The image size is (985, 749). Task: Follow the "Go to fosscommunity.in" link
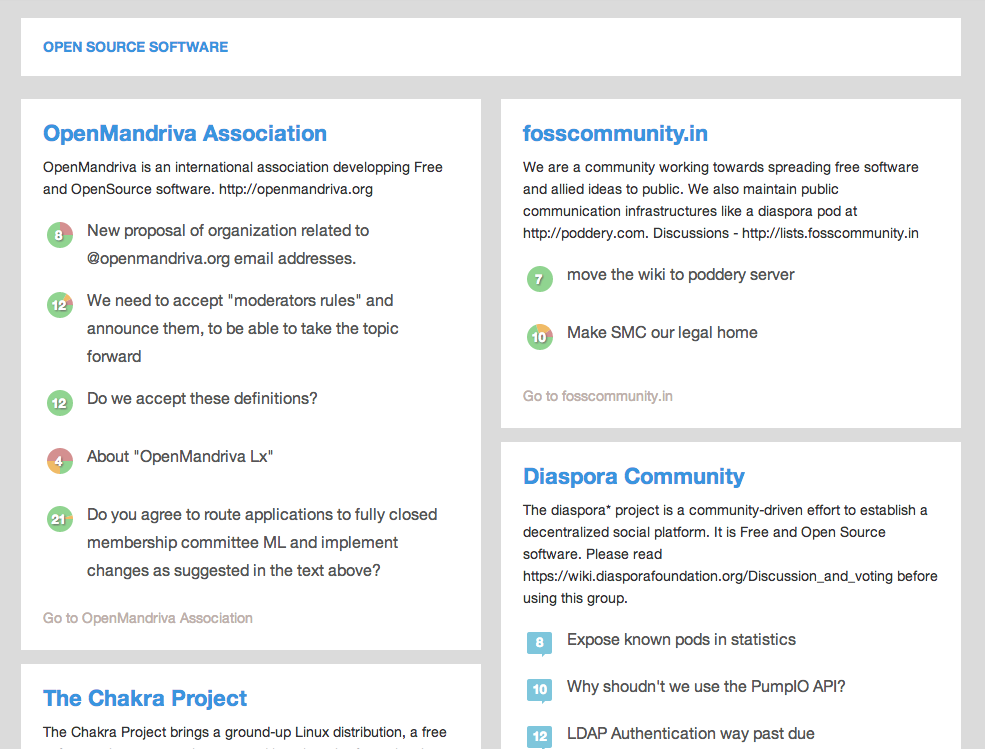[597, 396]
